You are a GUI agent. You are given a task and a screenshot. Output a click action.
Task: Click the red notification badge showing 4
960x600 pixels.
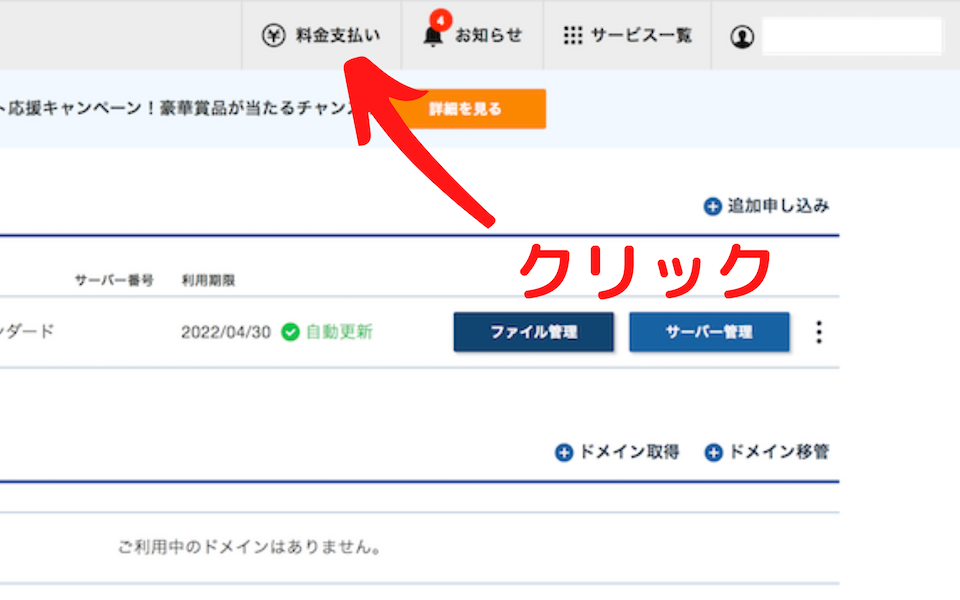(x=440, y=20)
